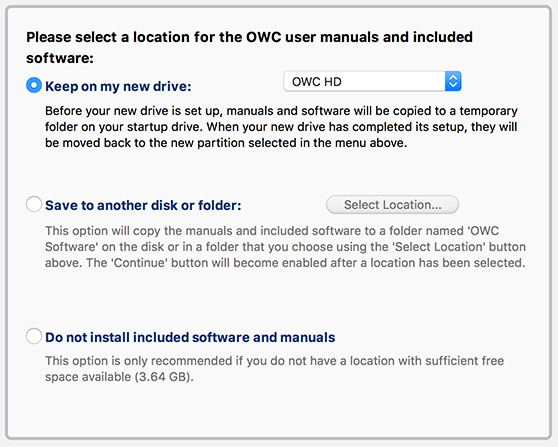
Task: Click the 'This option will copy the manuals' line
Action: point(272,231)
